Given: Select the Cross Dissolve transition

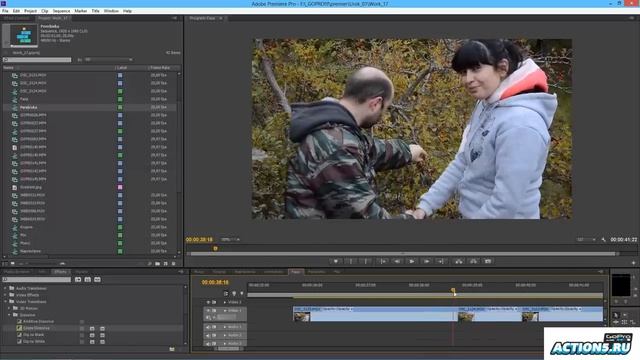Looking at the screenshot, I should click(x=36, y=328).
